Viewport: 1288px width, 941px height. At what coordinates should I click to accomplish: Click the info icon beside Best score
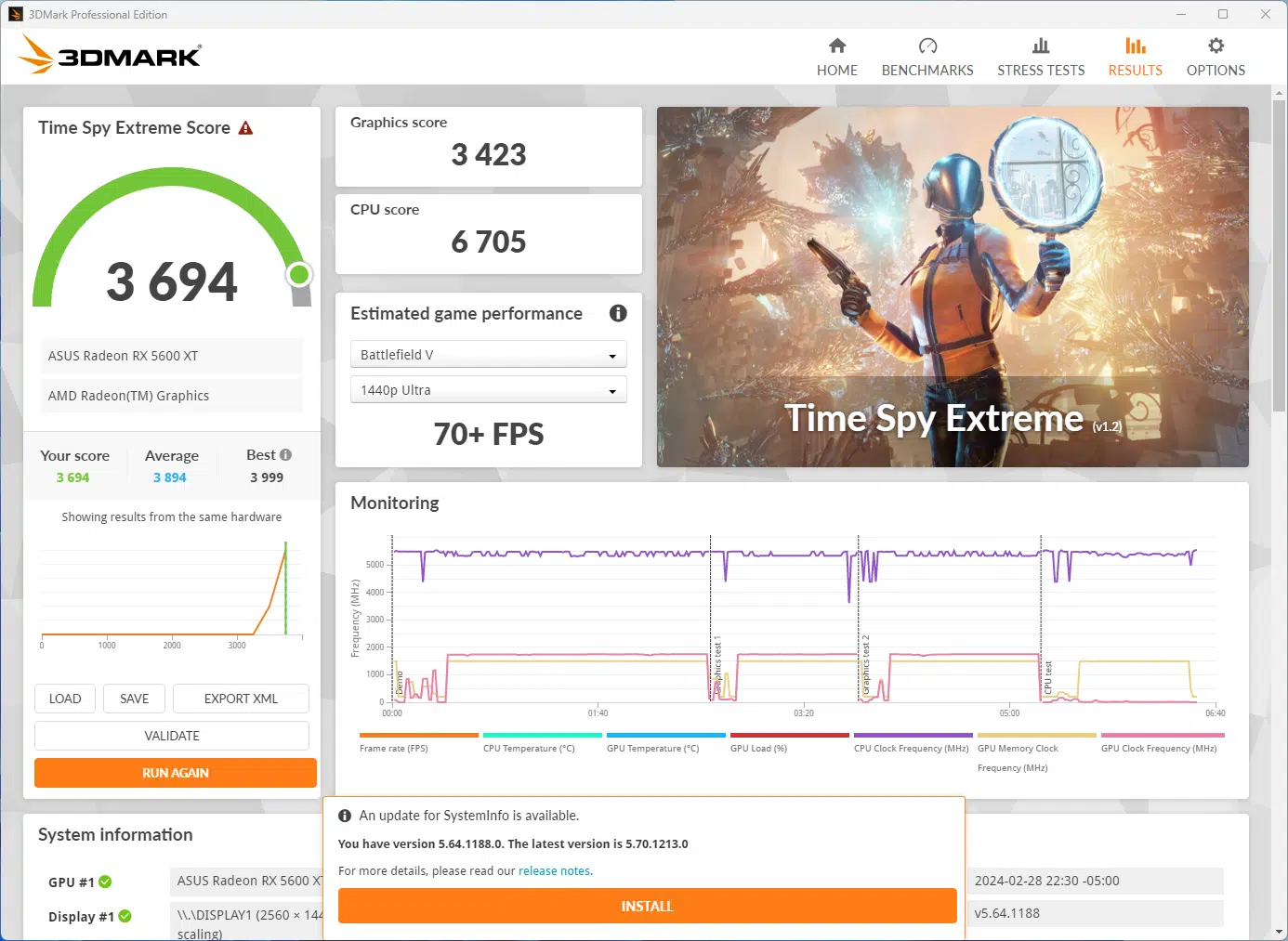tap(286, 455)
